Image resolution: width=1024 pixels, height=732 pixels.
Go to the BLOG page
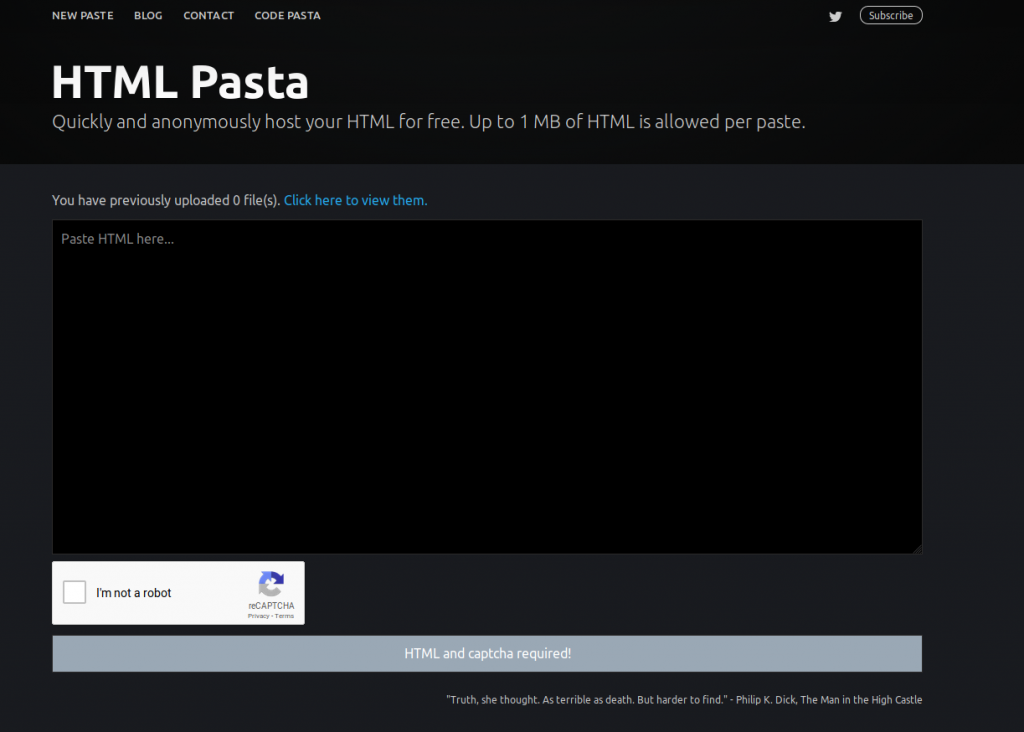point(148,16)
